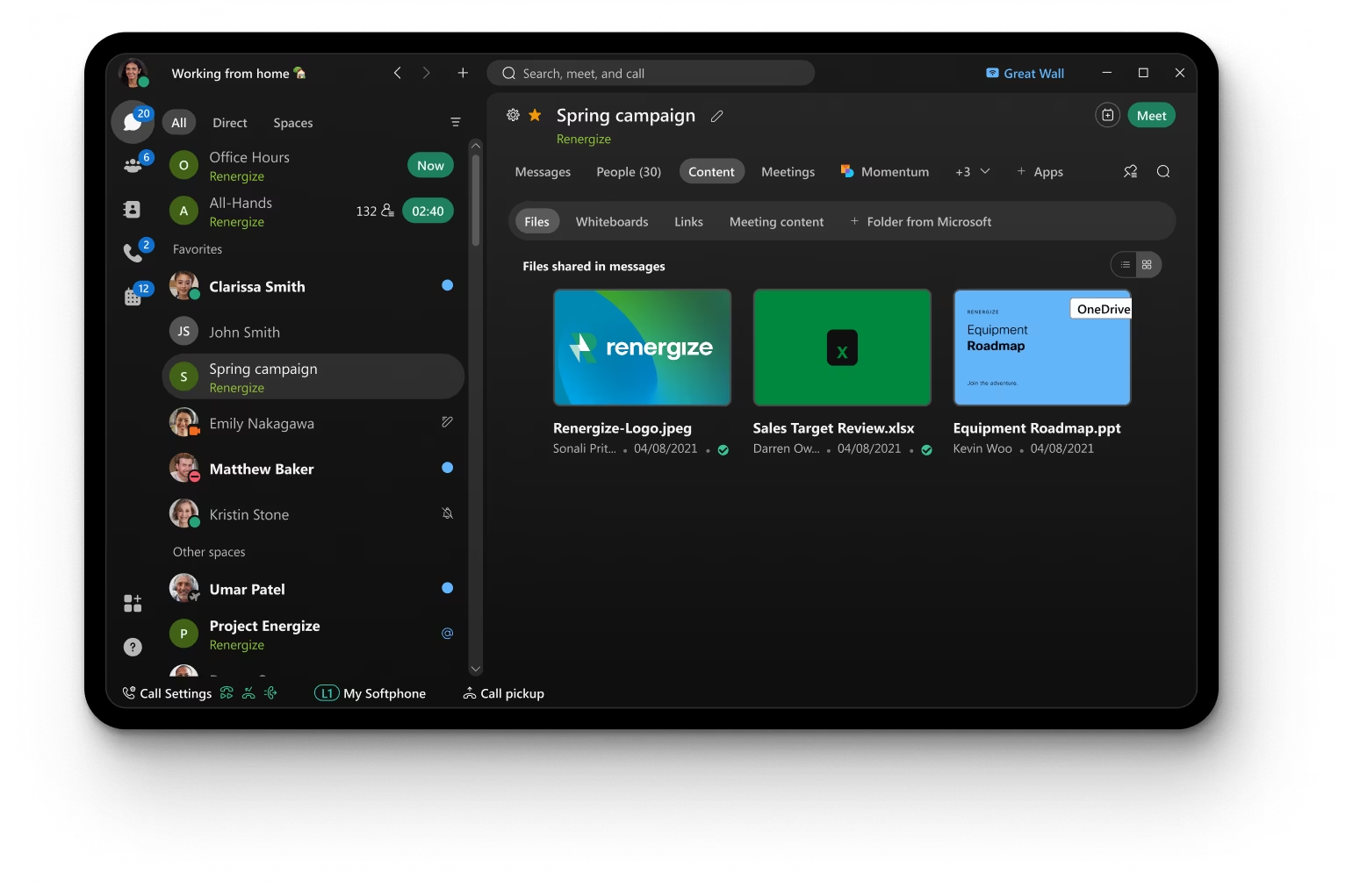The width and height of the screenshot is (1360, 896).
Task: Switch to the Meetings tab
Action: (788, 171)
